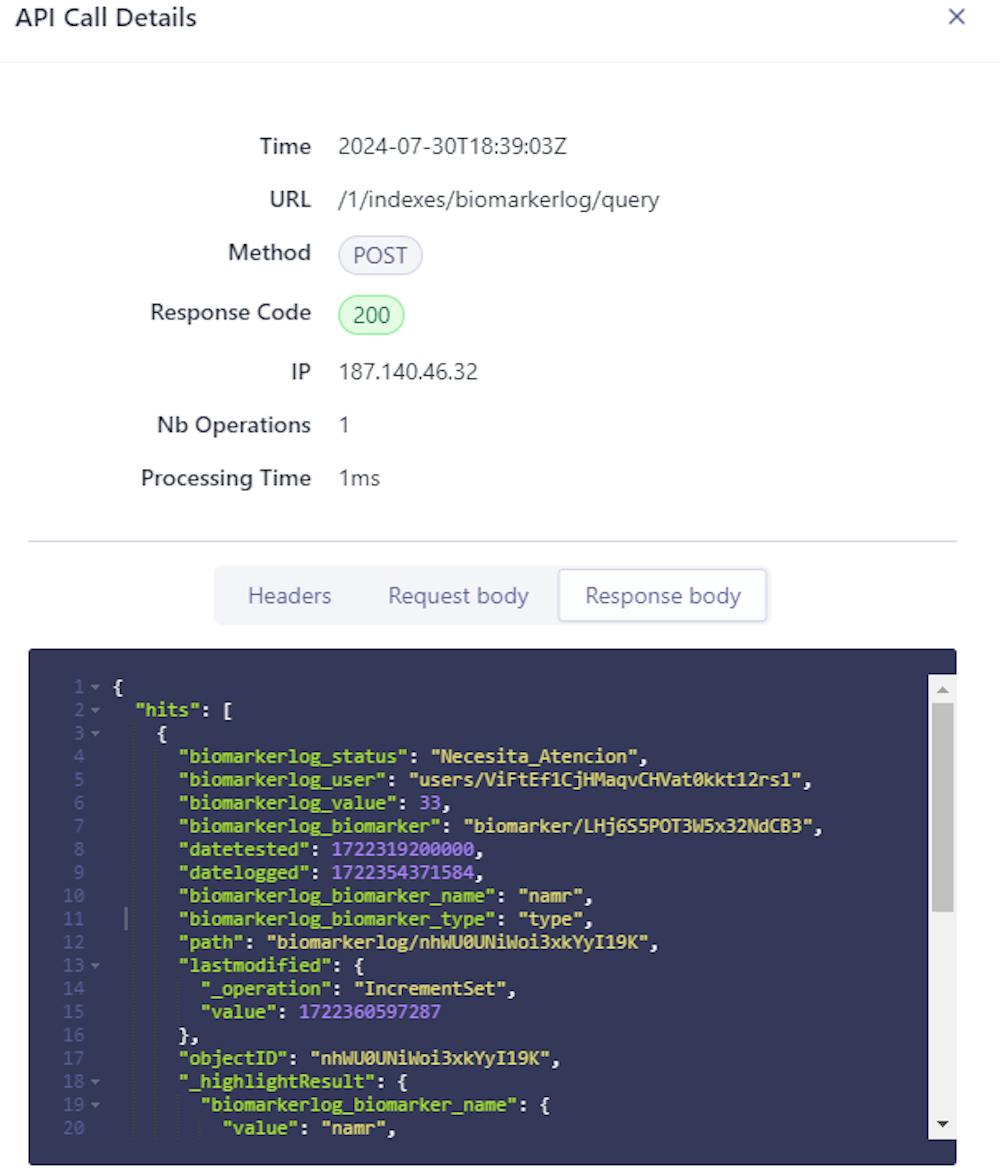1000x1169 pixels.
Task: Click the green 200 response code badge
Action: (x=371, y=315)
